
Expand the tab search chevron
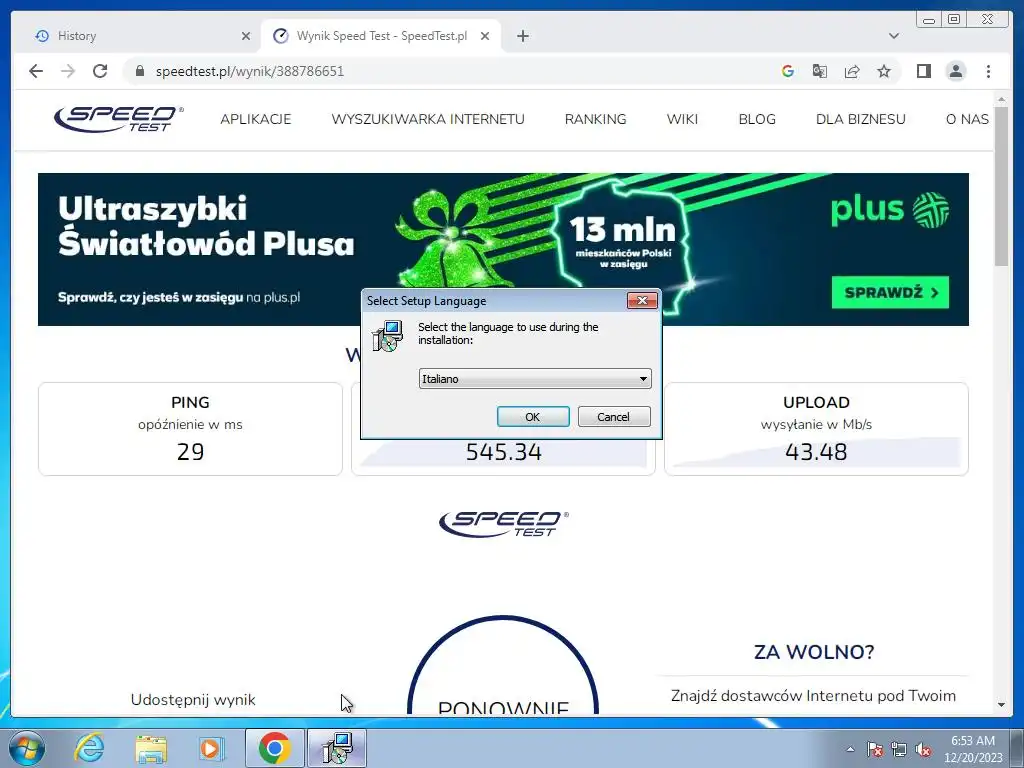(x=894, y=36)
